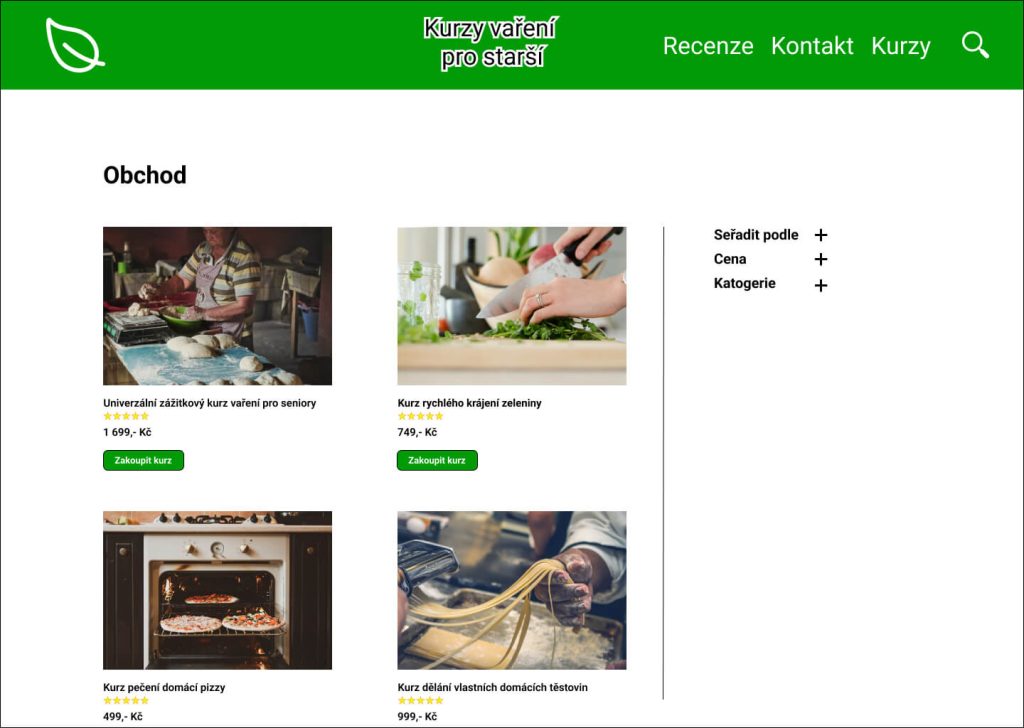Open the pizza oven course photo
The image size is (1024, 728).
[217, 590]
